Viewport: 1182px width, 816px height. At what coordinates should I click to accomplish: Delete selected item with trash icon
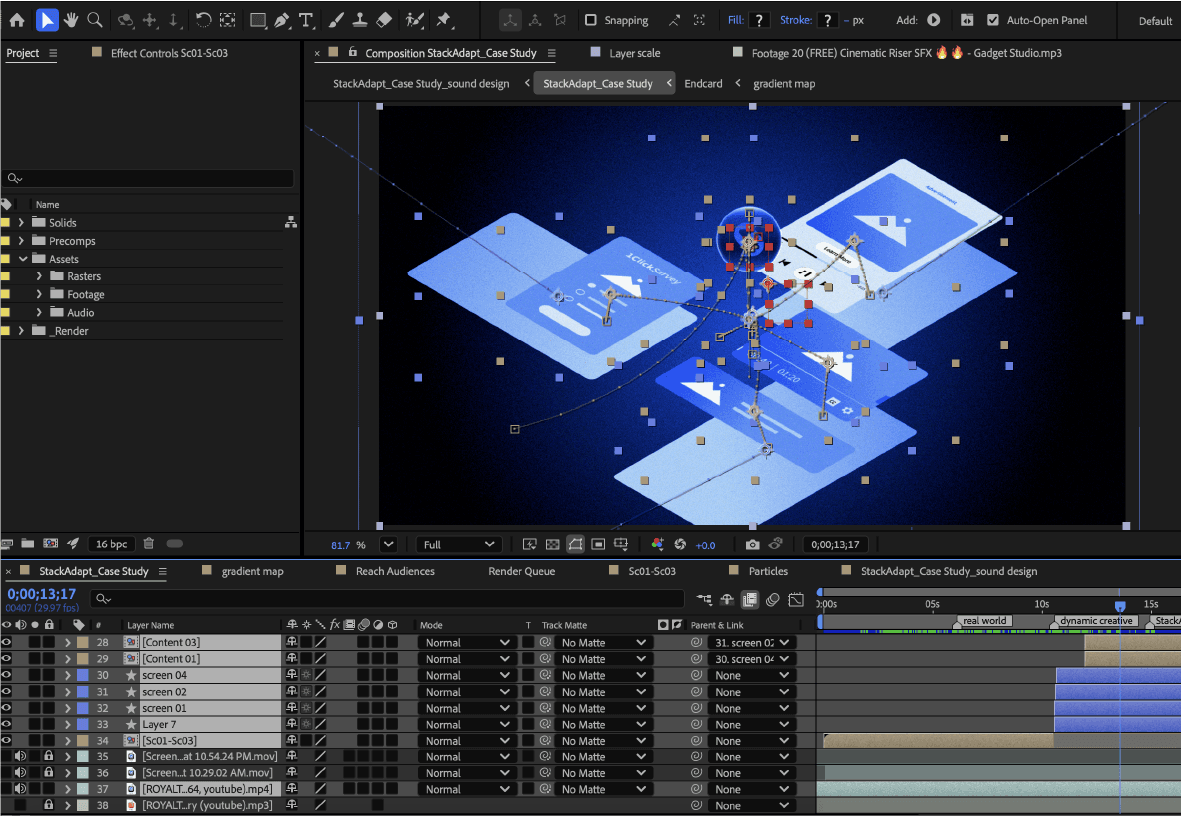click(148, 544)
